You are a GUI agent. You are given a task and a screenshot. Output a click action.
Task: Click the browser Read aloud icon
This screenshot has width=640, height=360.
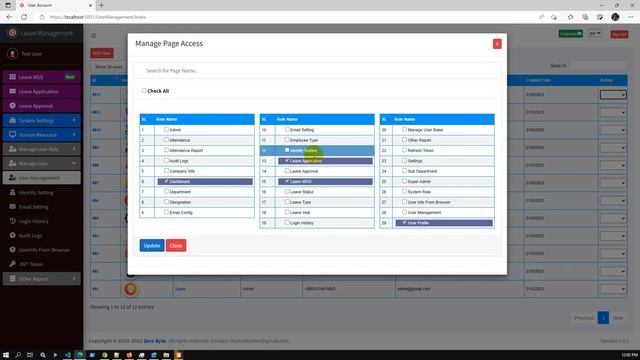[x=541, y=17]
